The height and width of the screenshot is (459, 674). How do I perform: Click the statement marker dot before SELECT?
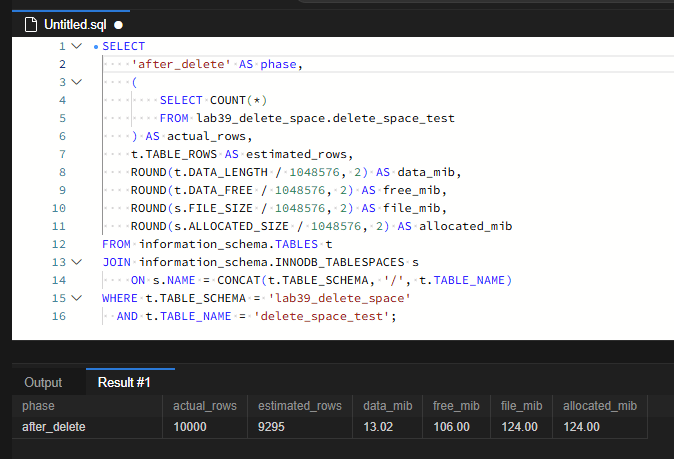(x=96, y=47)
